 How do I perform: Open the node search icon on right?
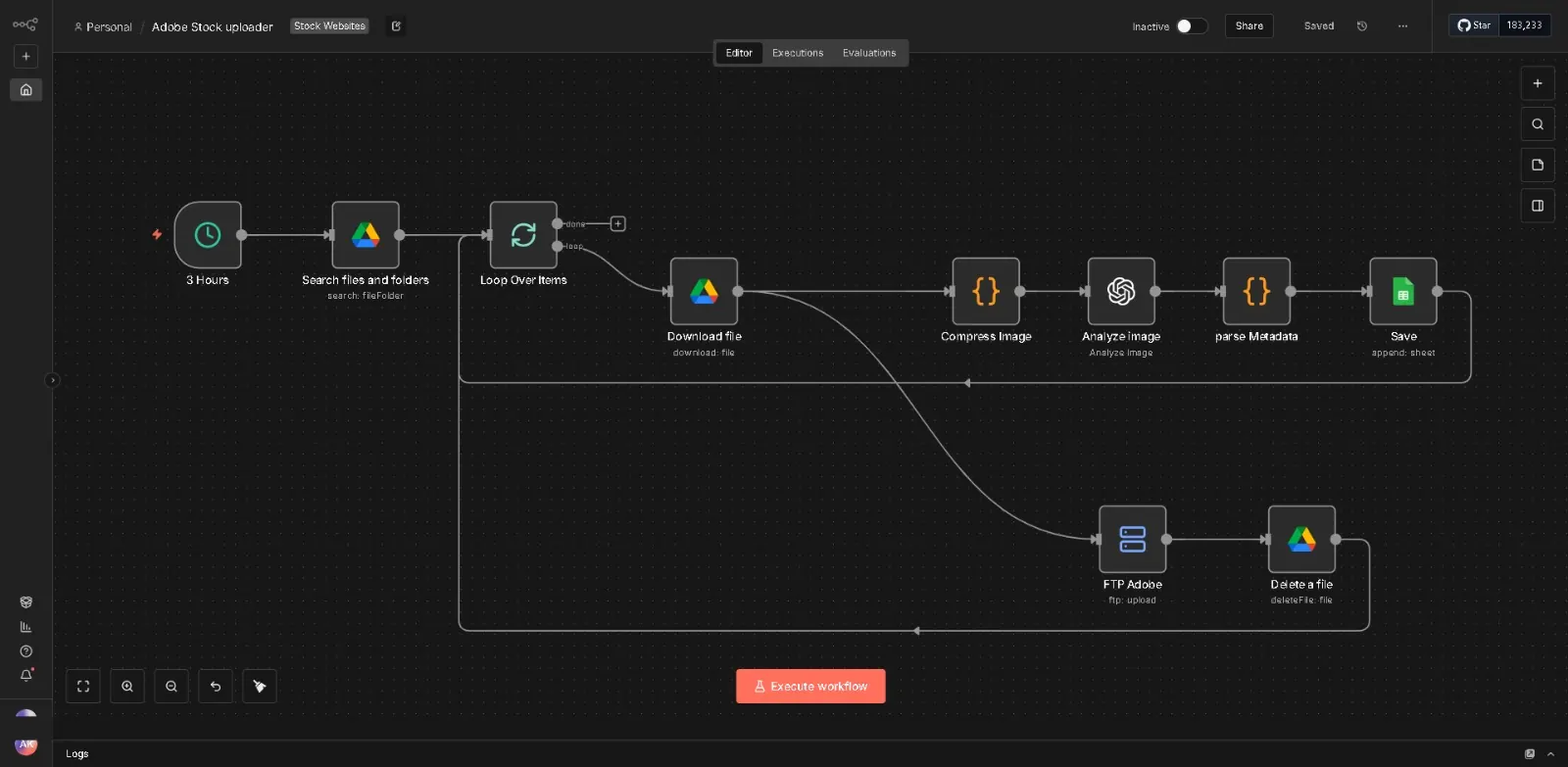[x=1538, y=124]
